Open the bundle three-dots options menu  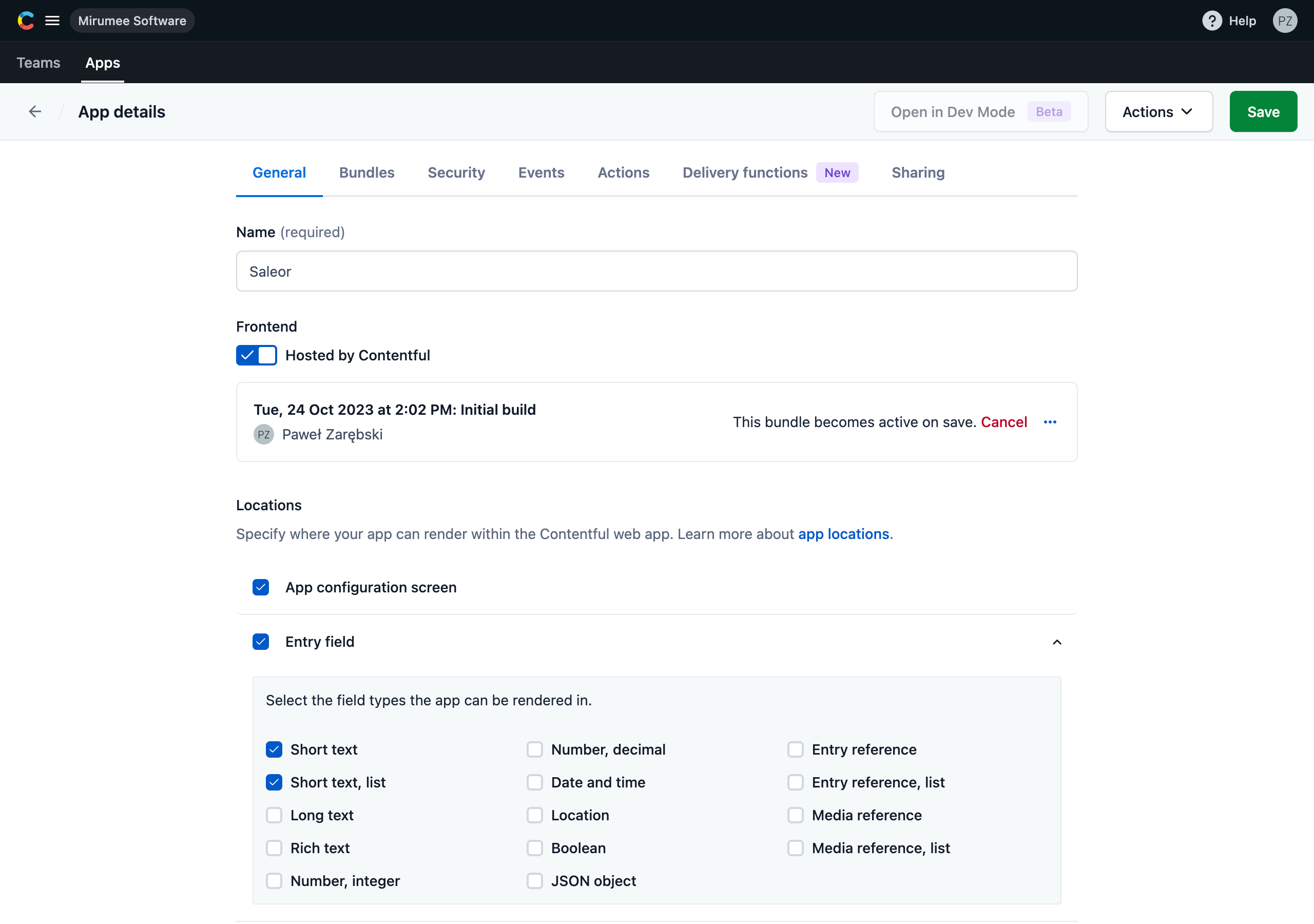tap(1050, 422)
